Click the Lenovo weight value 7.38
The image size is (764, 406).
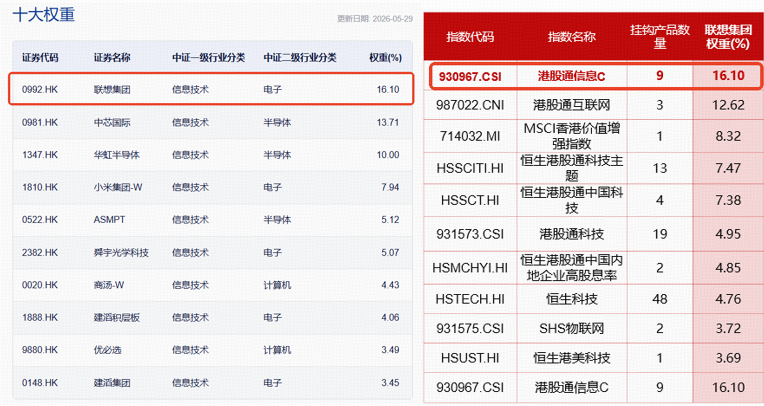728,200
